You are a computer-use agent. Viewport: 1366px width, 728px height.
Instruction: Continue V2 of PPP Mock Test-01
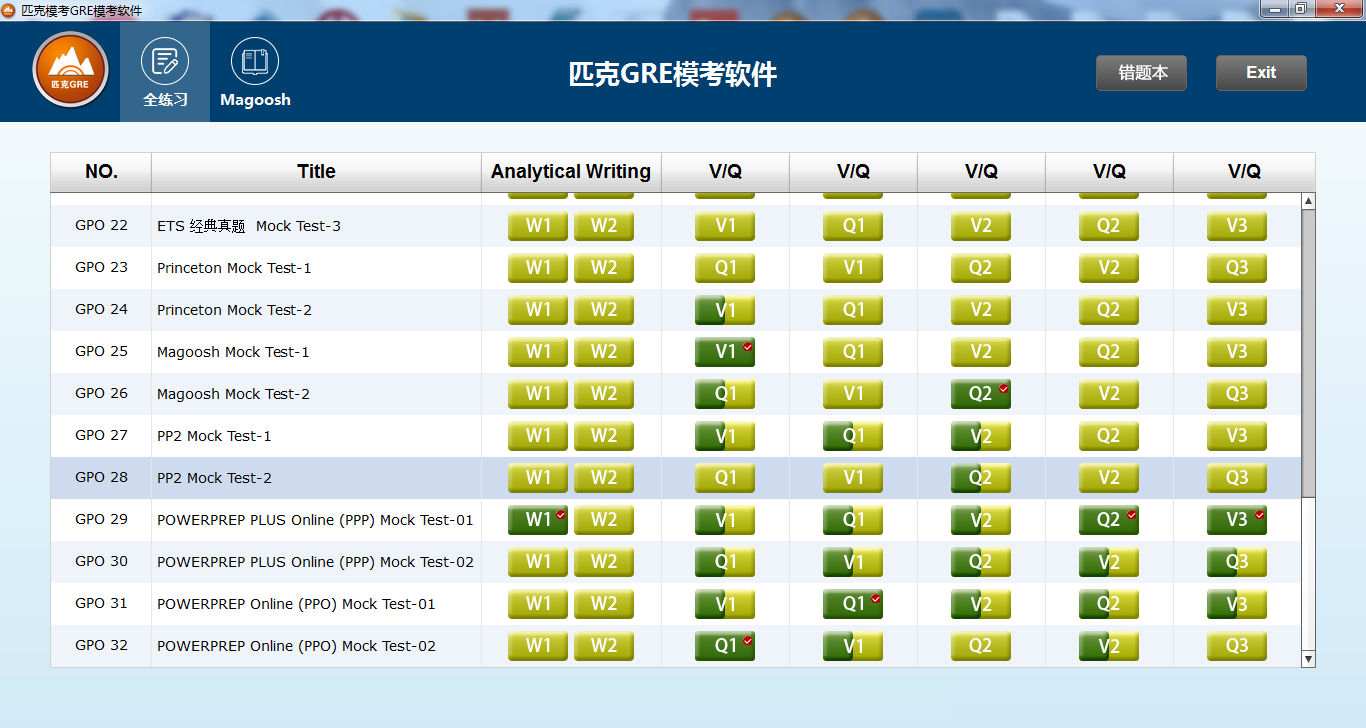tap(981, 520)
